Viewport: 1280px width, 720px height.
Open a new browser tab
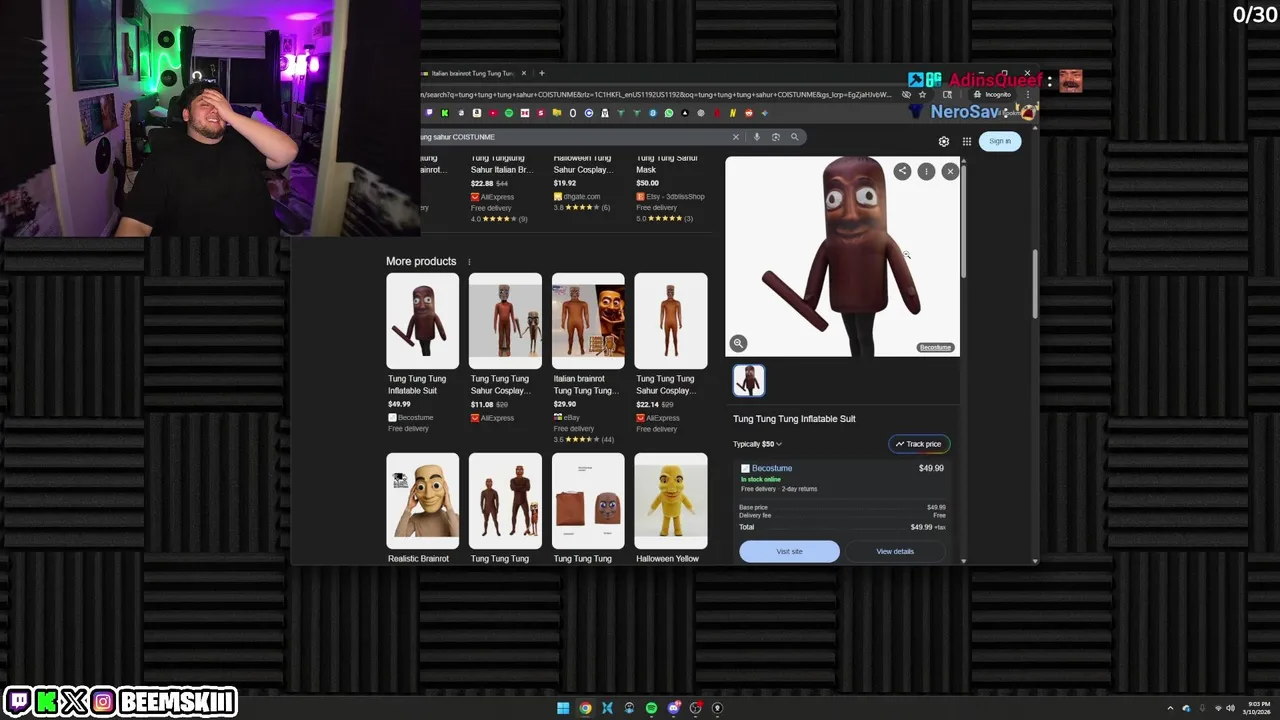pyautogui.click(x=542, y=73)
